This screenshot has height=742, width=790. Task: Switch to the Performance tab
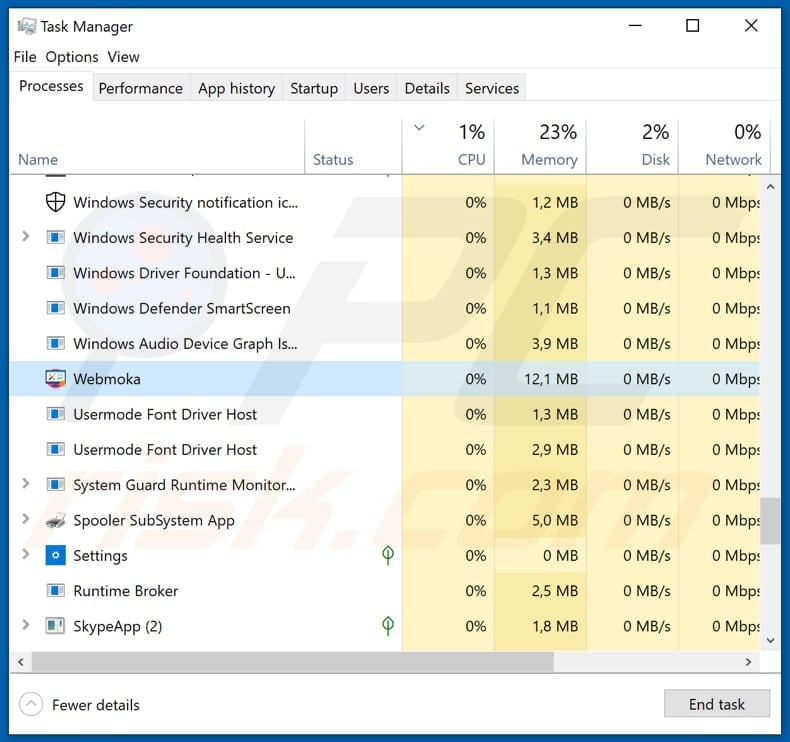[x=141, y=88]
